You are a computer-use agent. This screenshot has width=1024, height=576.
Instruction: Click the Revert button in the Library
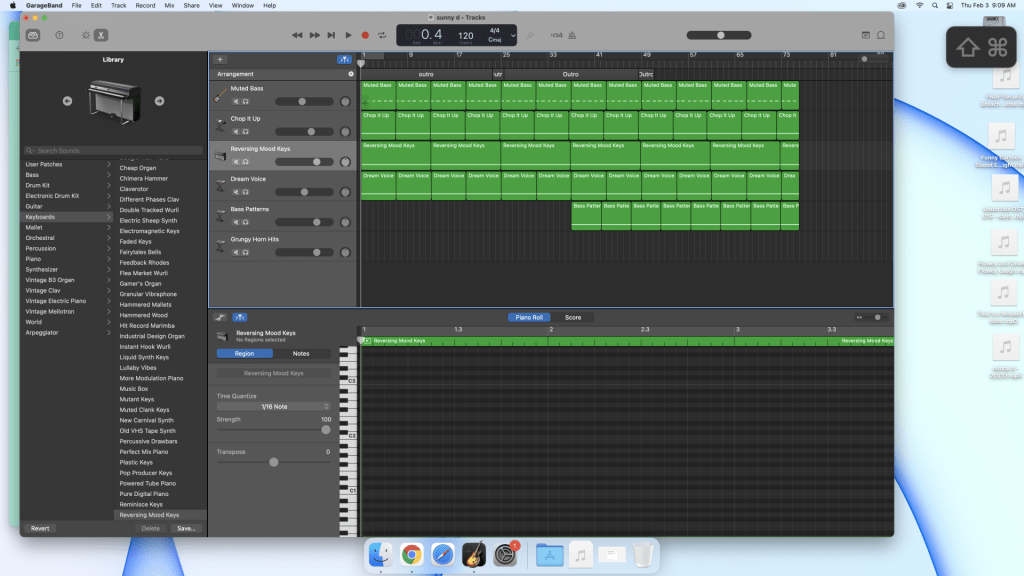(x=40, y=528)
